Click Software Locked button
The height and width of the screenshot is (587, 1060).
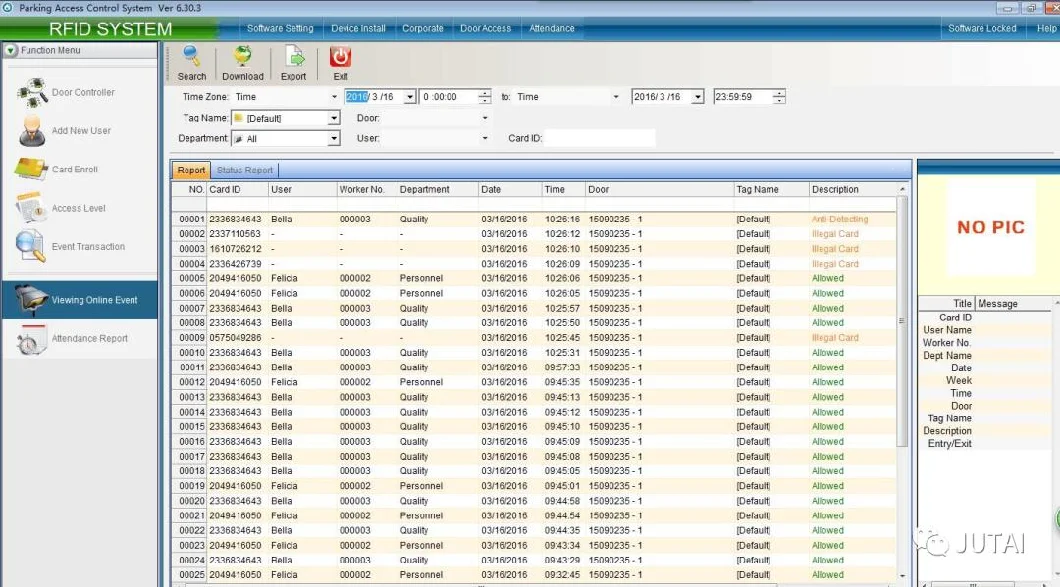click(x=982, y=28)
